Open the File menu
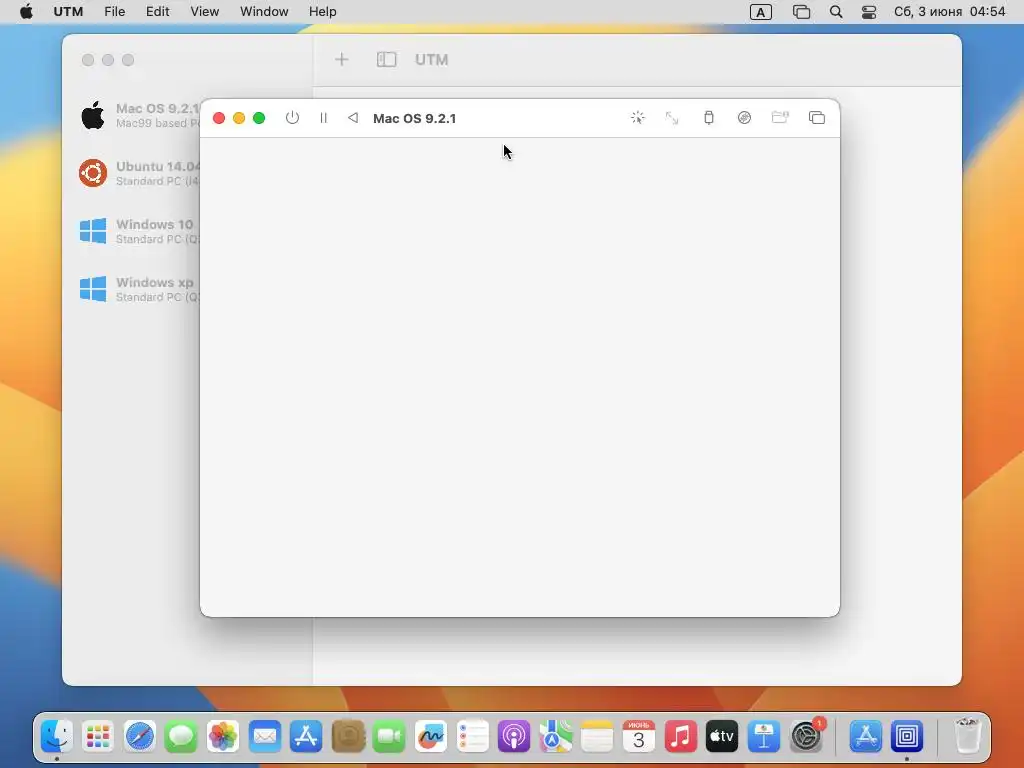The image size is (1024, 768). tap(114, 12)
